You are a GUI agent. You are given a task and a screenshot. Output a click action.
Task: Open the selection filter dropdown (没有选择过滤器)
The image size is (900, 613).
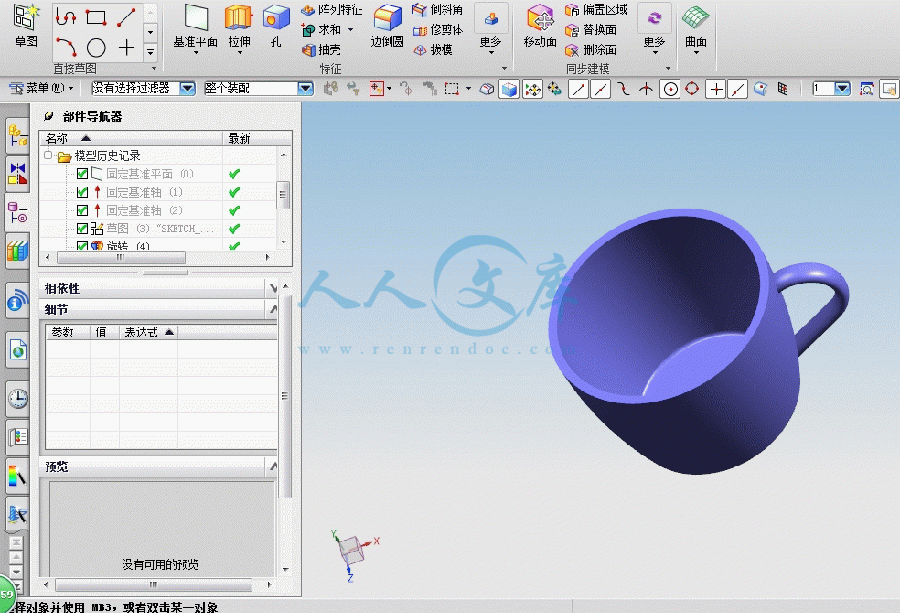tap(187, 88)
